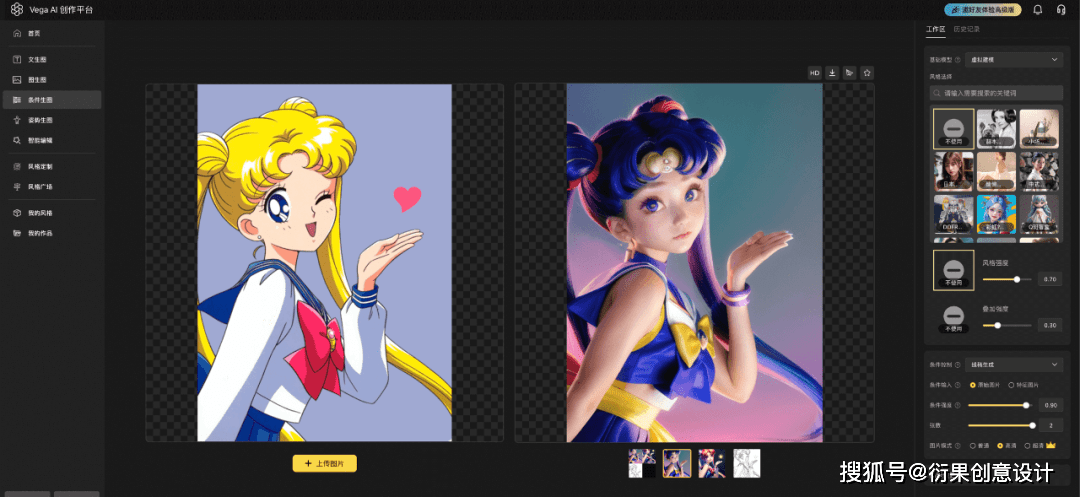Select the blue-haired cartoon girl style
Screen dimensions: 1080x497
[996, 214]
